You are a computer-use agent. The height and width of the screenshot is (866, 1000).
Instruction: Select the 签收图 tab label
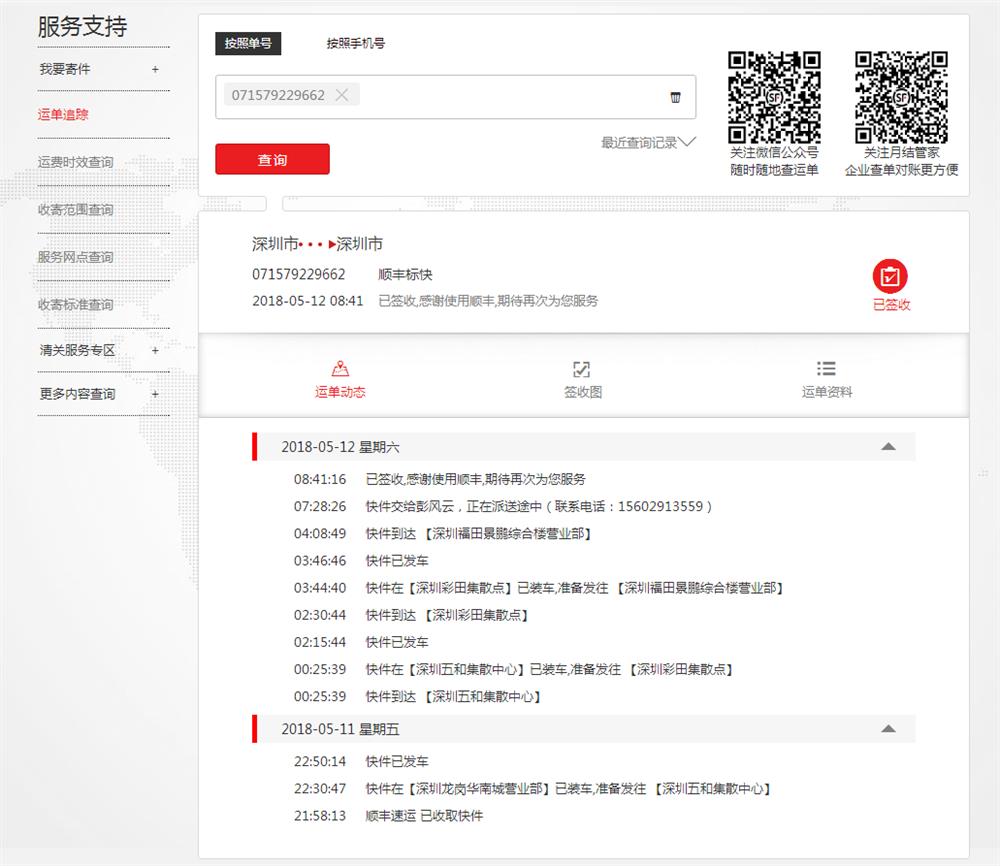582,392
